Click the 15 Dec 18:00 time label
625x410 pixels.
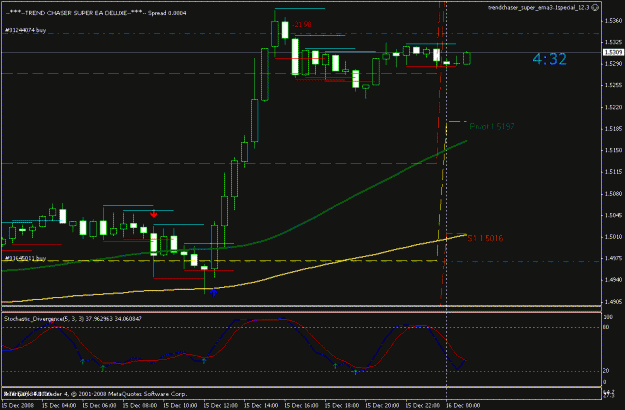point(342,406)
